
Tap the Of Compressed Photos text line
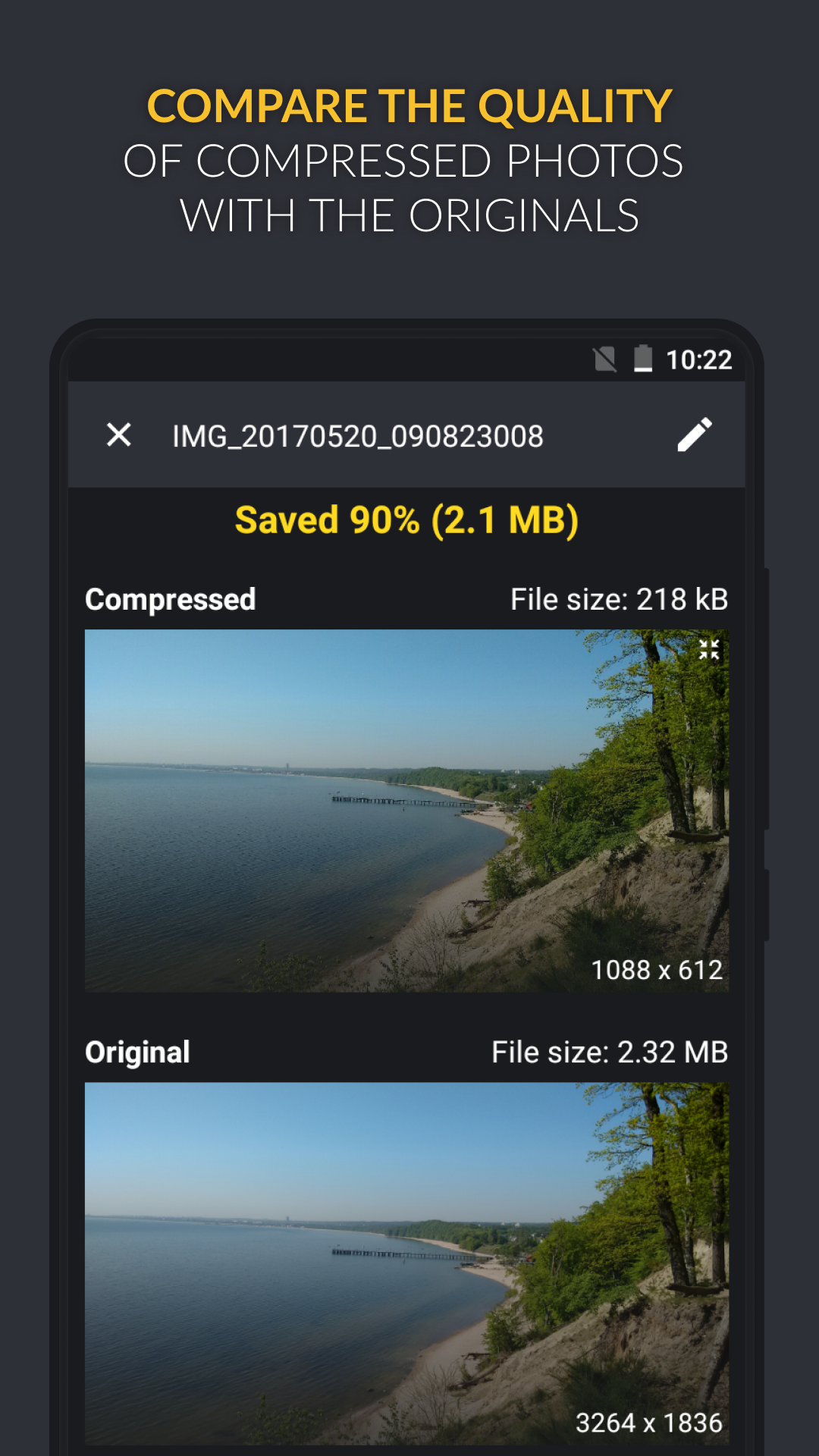(403, 161)
